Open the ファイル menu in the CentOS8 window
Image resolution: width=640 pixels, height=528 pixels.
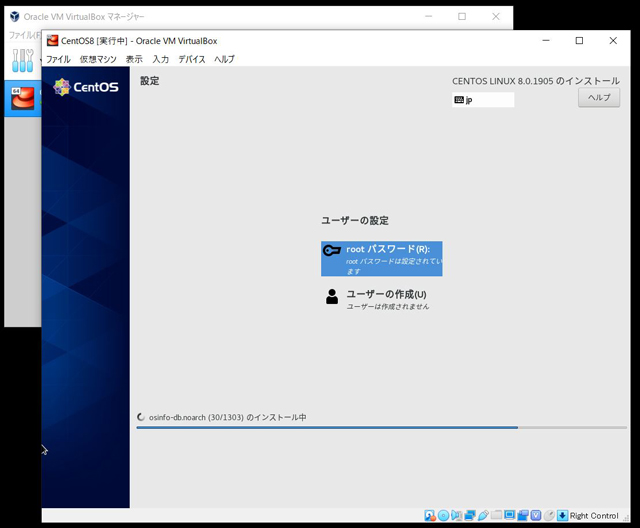(x=58, y=59)
